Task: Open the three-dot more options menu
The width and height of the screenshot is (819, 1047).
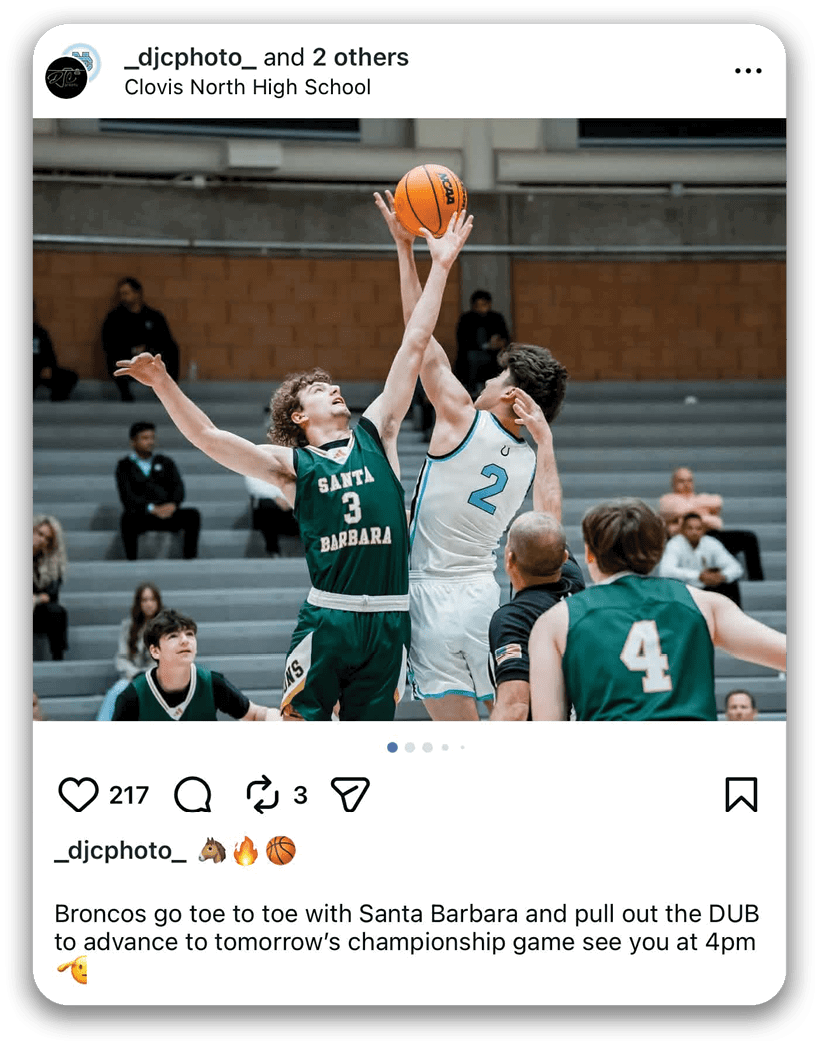Action: [x=748, y=71]
